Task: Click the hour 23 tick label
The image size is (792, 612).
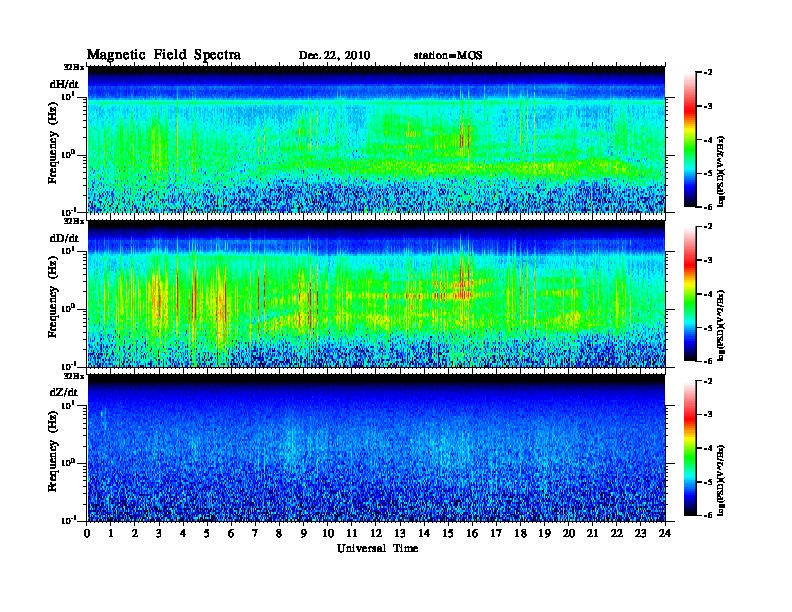Action: (641, 533)
